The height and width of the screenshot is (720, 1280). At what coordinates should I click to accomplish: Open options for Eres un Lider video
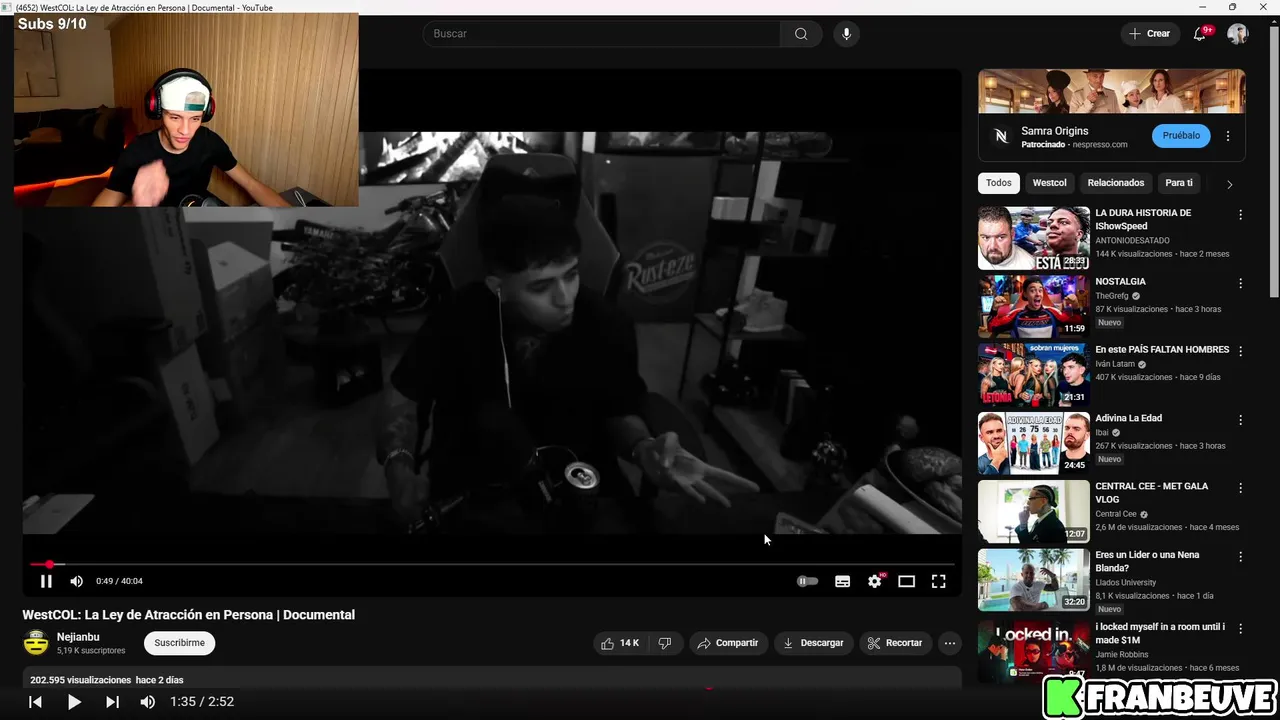pos(1241,557)
